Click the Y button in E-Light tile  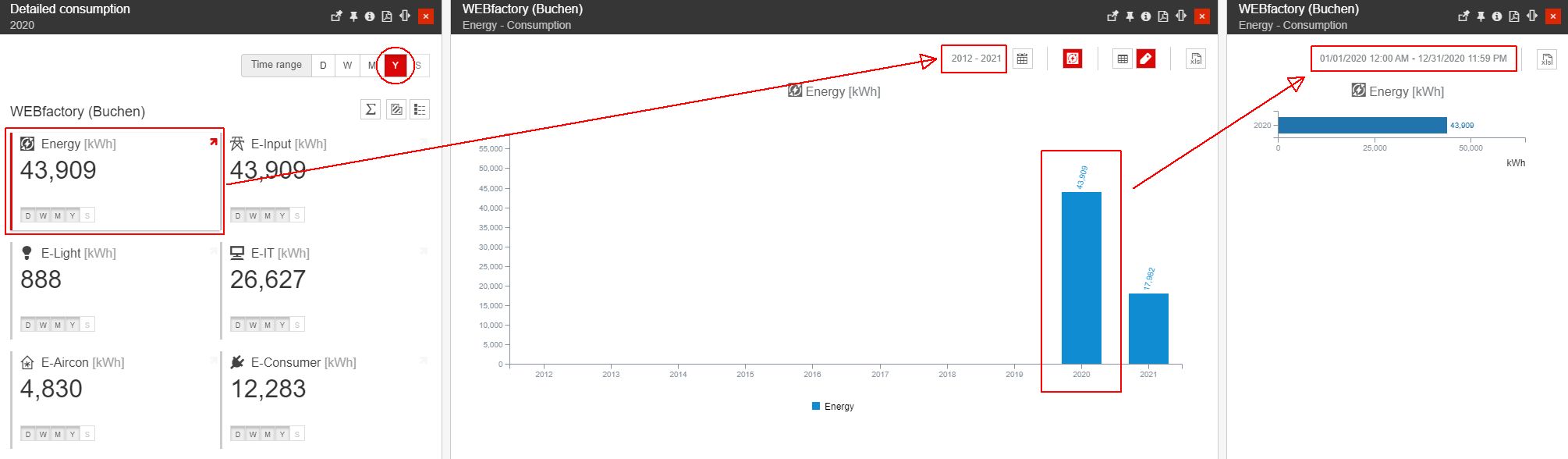[72, 325]
